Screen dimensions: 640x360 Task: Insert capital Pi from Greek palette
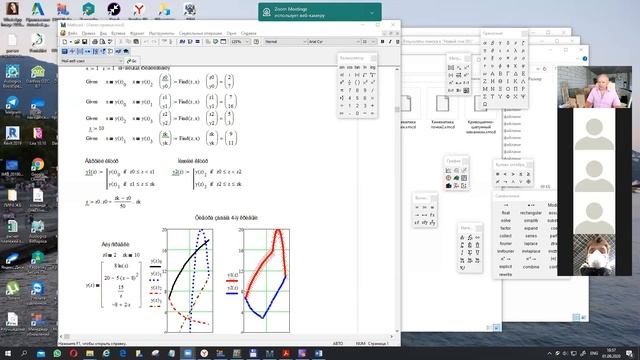coord(516,89)
